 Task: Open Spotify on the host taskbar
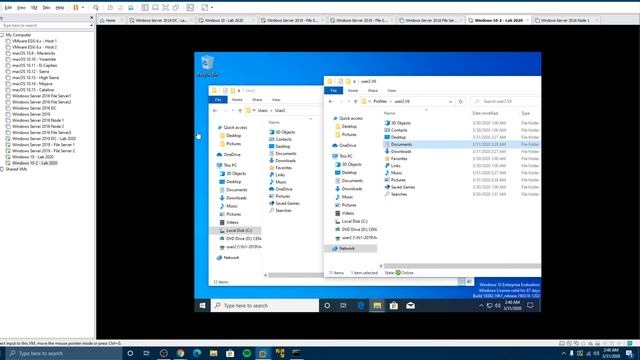pos(247,353)
